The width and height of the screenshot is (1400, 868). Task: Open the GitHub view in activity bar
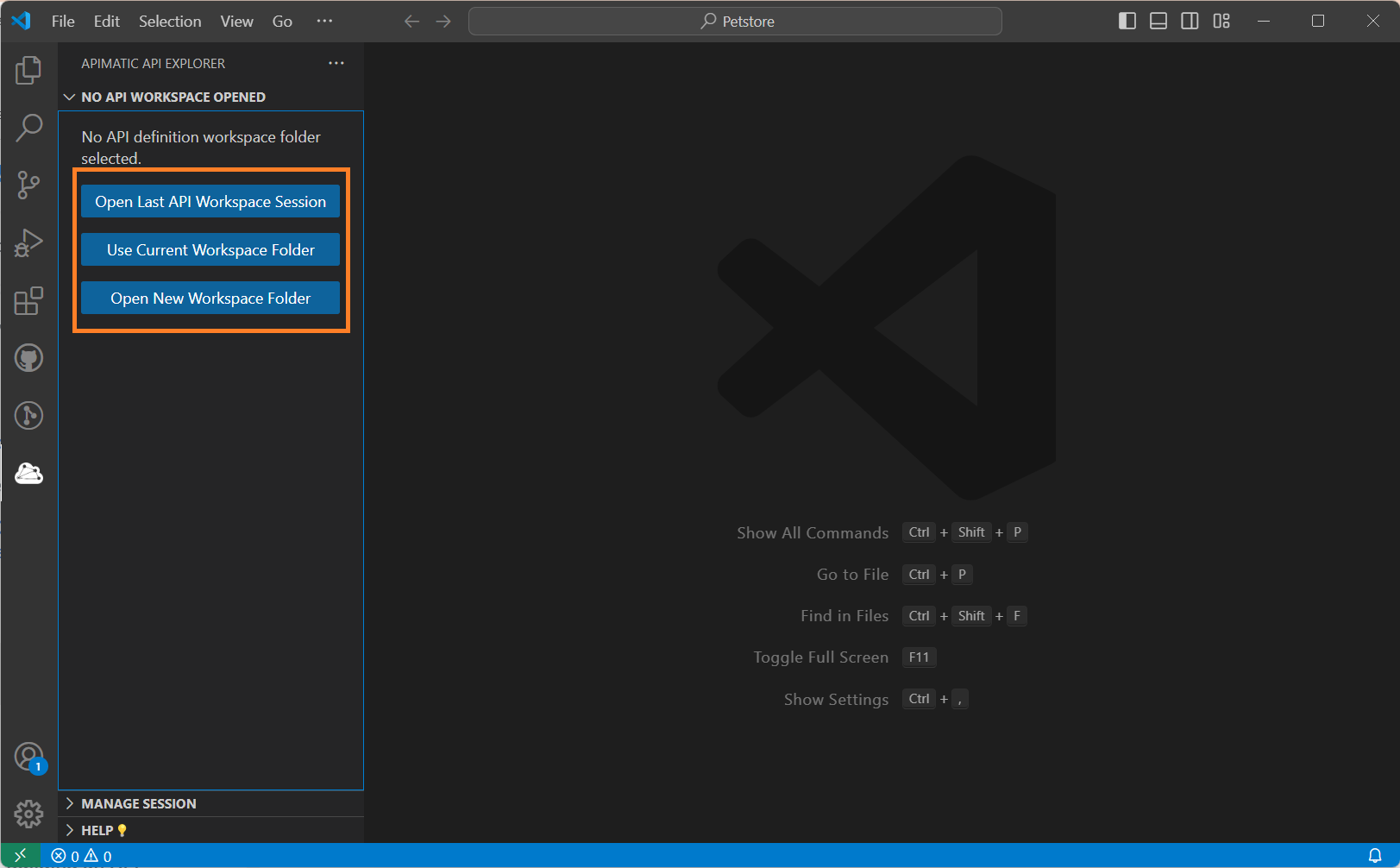(x=28, y=358)
